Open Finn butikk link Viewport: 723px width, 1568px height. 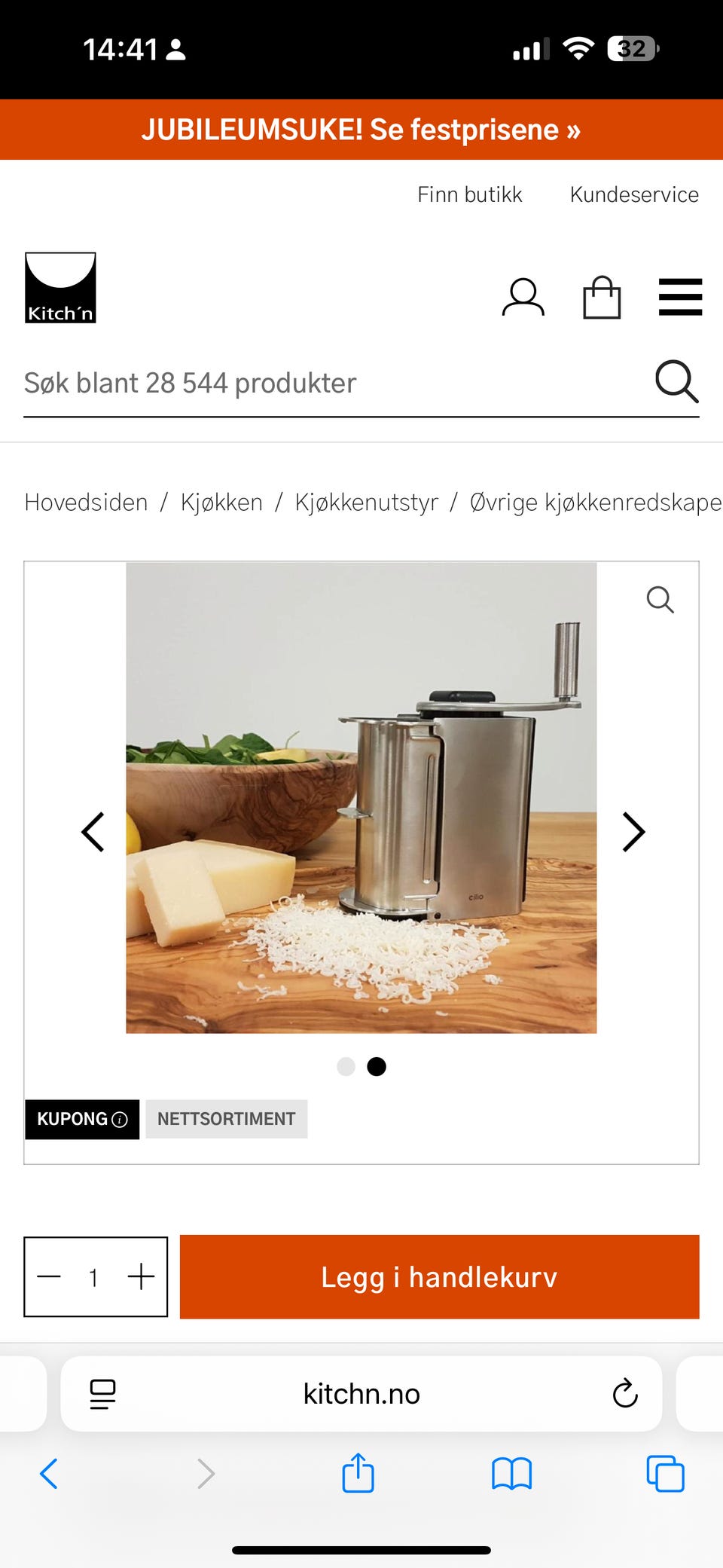tap(470, 194)
